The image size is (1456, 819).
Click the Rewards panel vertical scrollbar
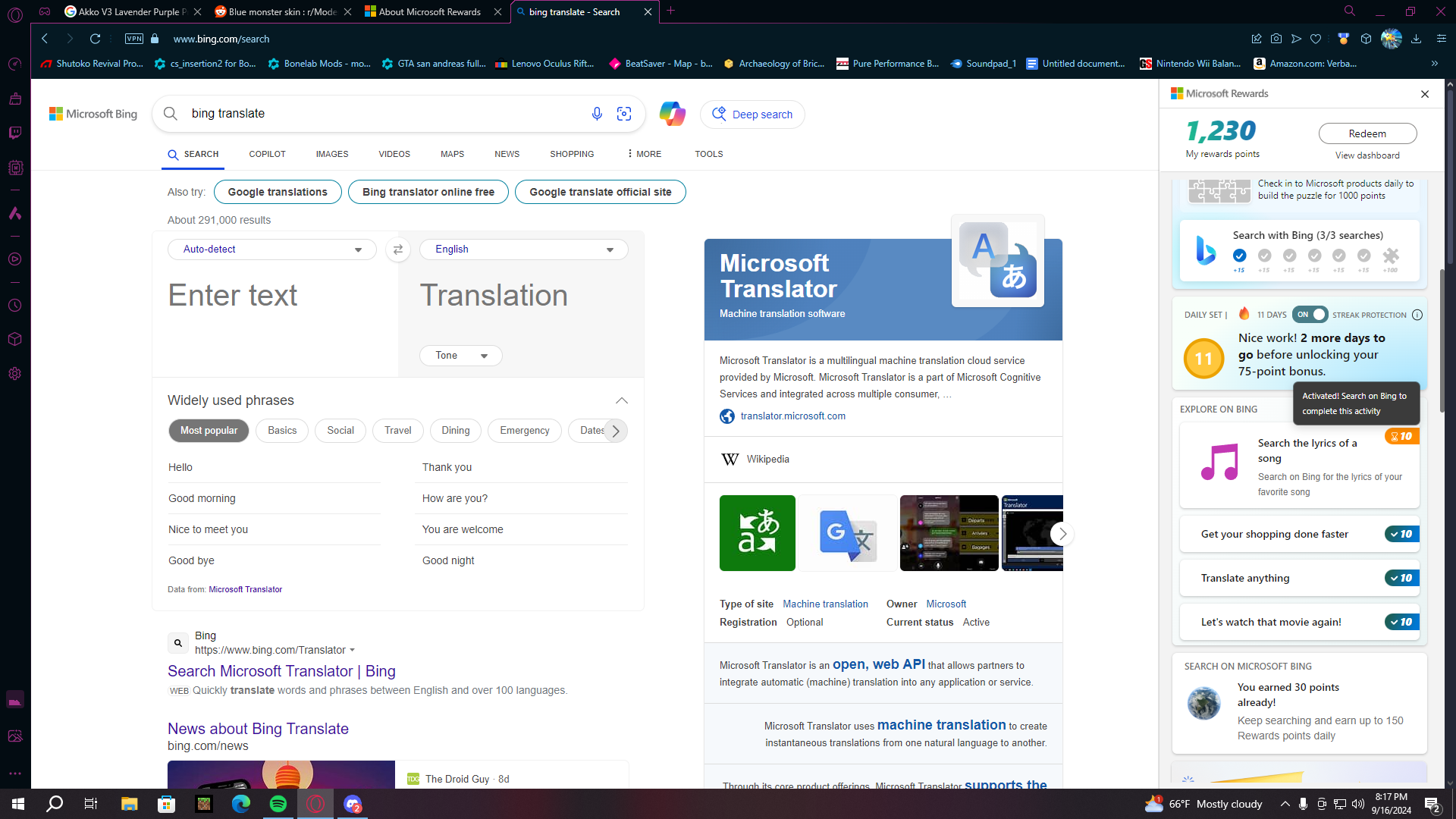click(x=1442, y=341)
